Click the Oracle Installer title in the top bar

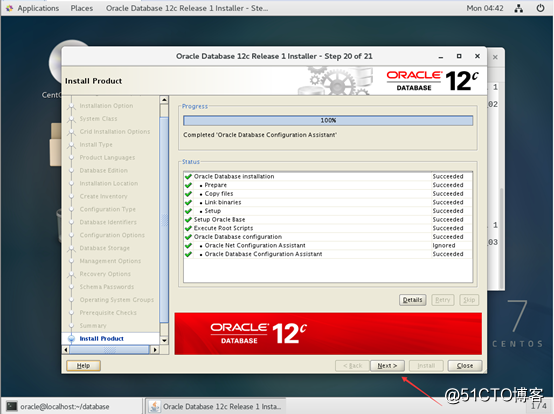click(x=187, y=8)
